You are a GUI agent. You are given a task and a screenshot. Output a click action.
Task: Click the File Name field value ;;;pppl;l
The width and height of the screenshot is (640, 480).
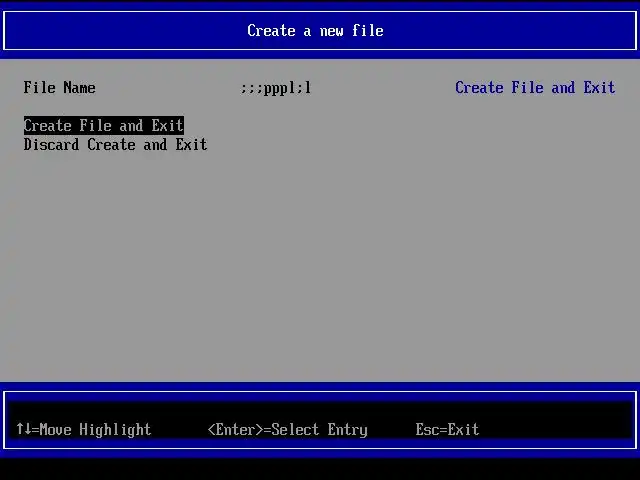point(276,88)
